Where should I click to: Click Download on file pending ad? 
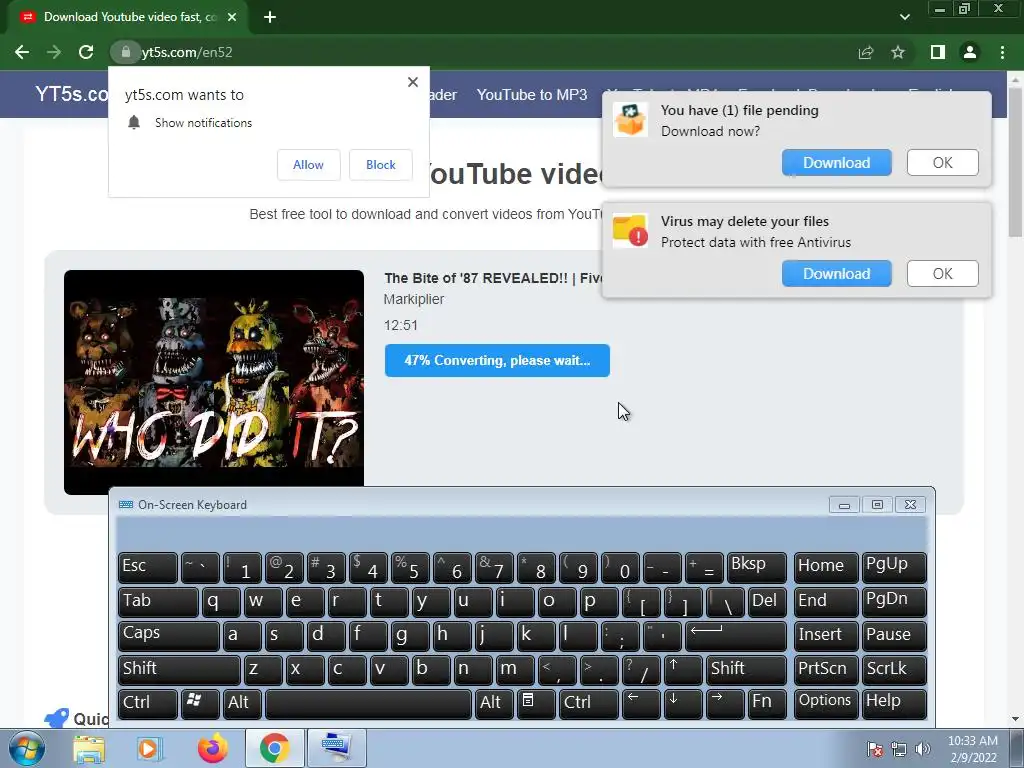837,163
